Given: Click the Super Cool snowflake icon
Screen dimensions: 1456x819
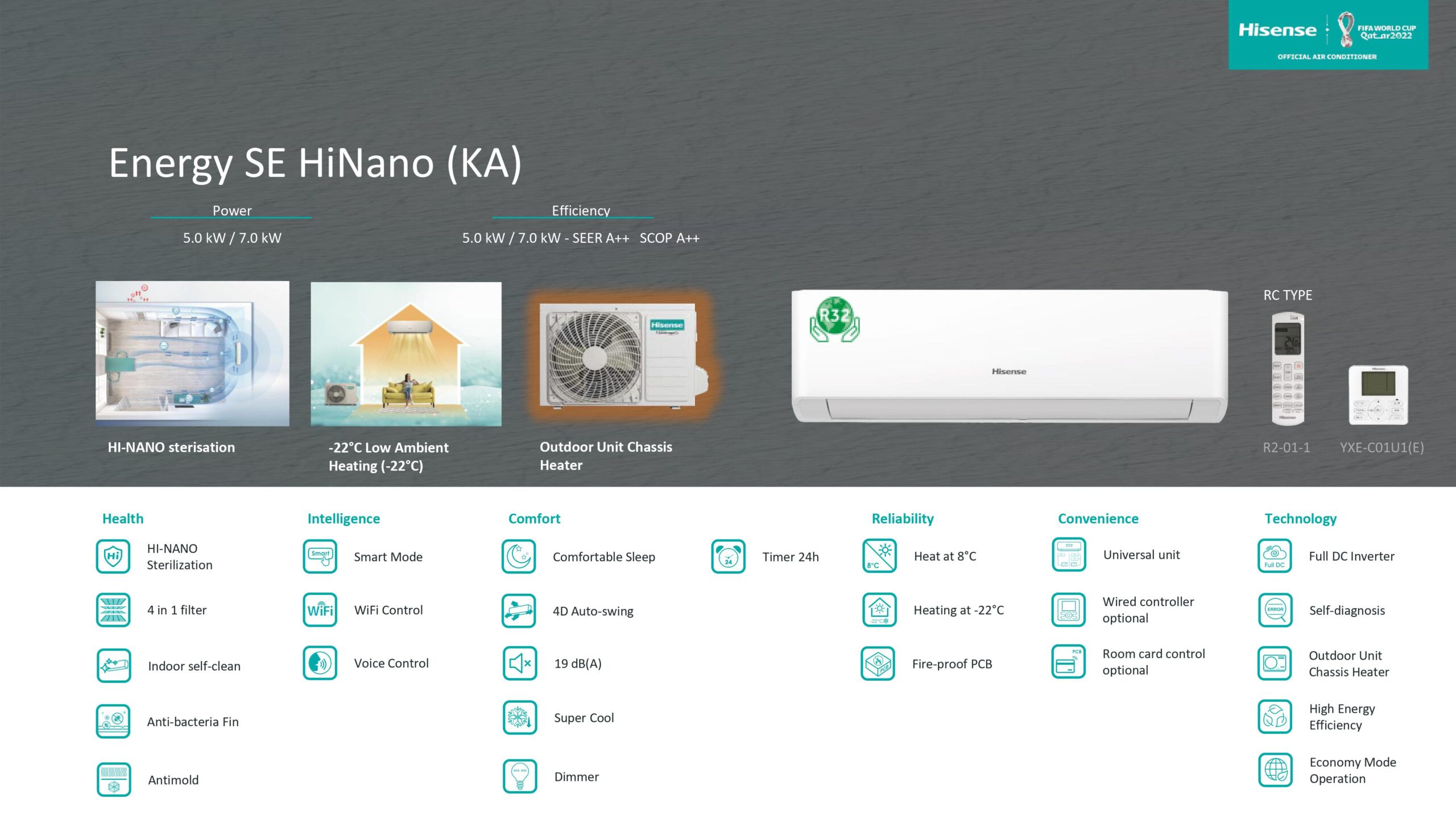Looking at the screenshot, I should (519, 718).
